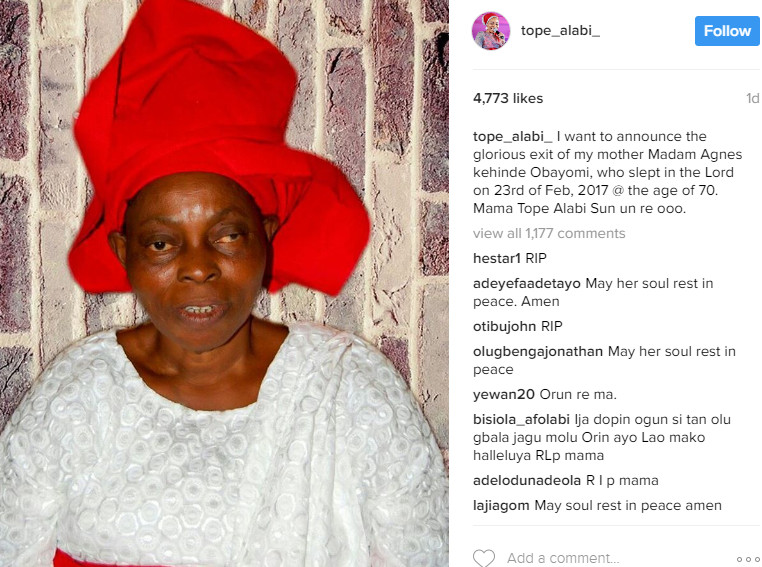Screen dimensions: 762x567
Task: Open lajiagom commenter profile
Action: [x=501, y=506]
